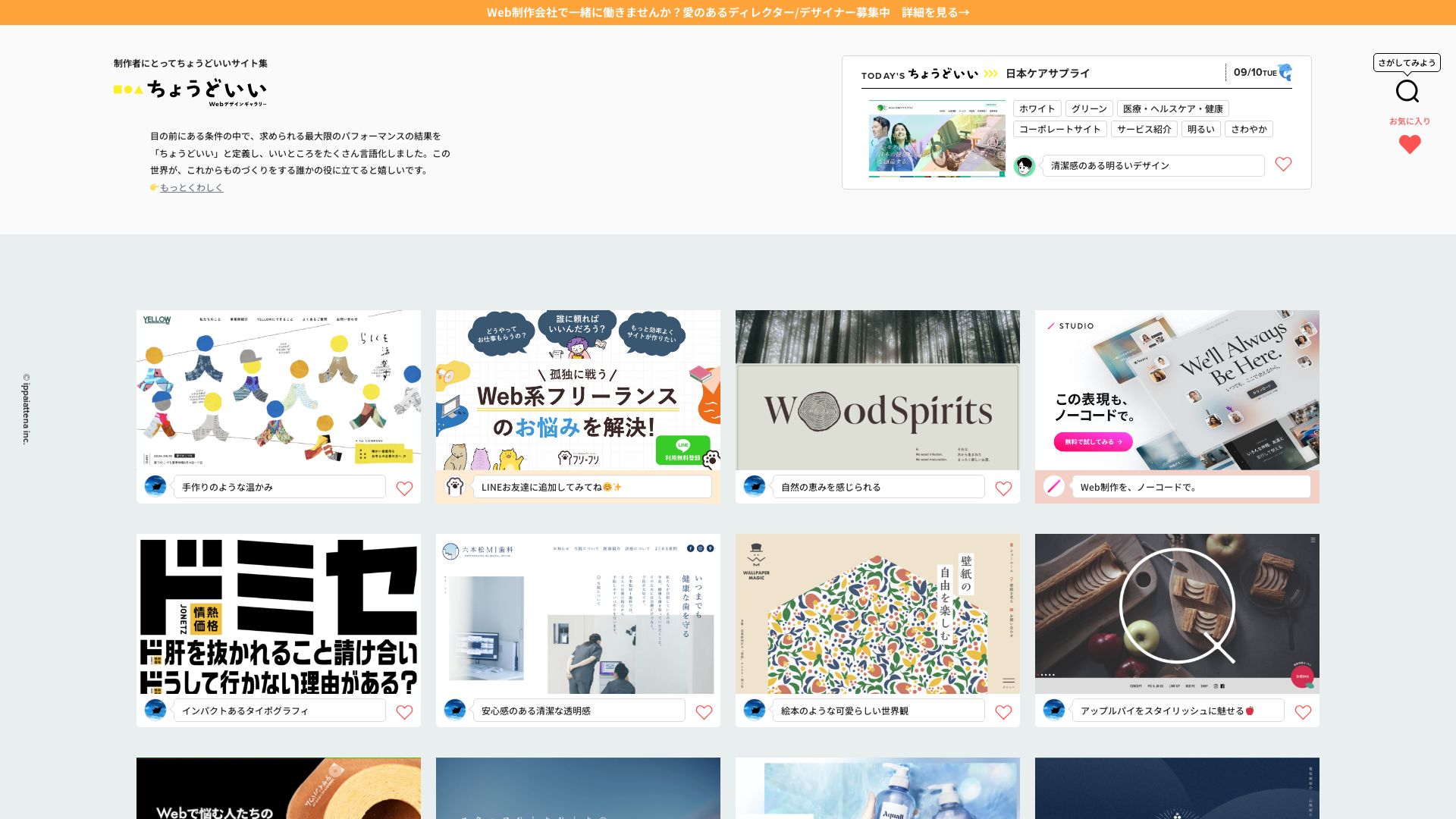Viewport: 1456px width, 819px height.
Task: Toggle the heart on the アップルパイ card
Action: [1303, 712]
